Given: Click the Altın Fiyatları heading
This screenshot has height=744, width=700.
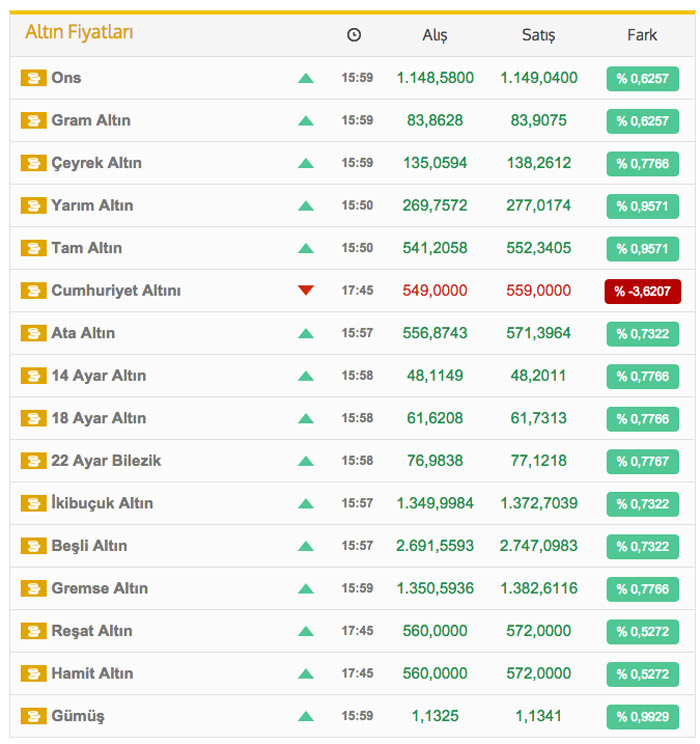Looking at the screenshot, I should click(79, 33).
